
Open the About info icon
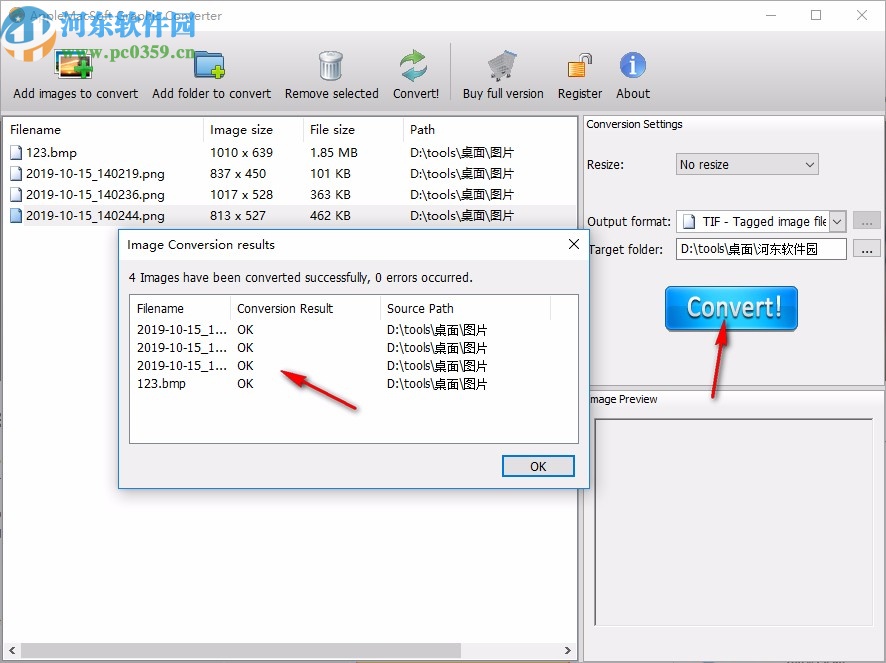(632, 62)
